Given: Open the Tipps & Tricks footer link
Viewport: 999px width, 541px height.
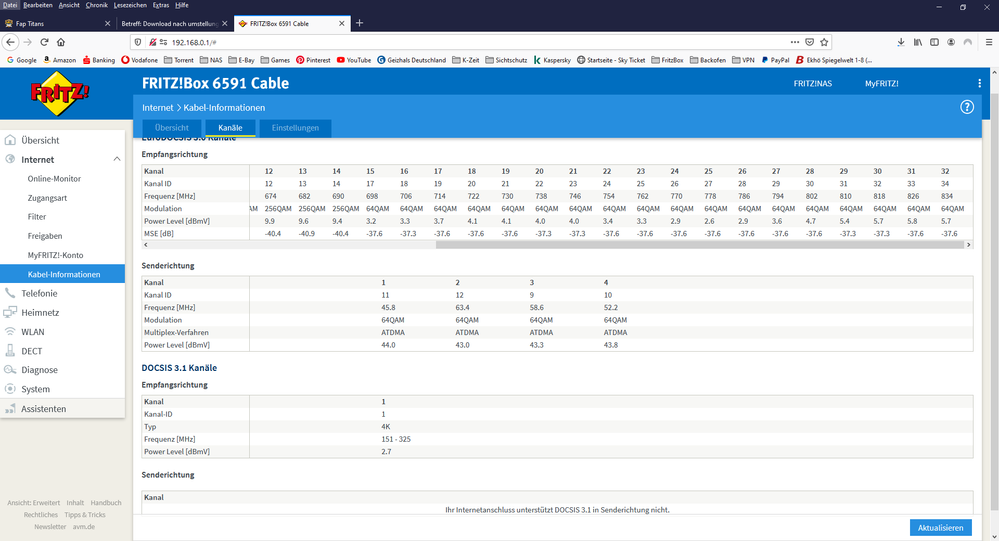Looking at the screenshot, I should pos(85,515).
